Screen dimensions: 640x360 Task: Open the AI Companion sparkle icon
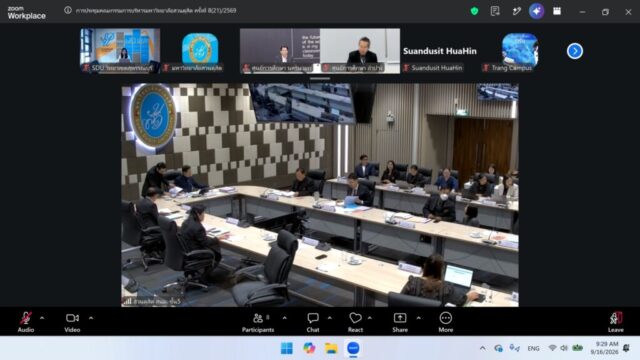tap(536, 11)
